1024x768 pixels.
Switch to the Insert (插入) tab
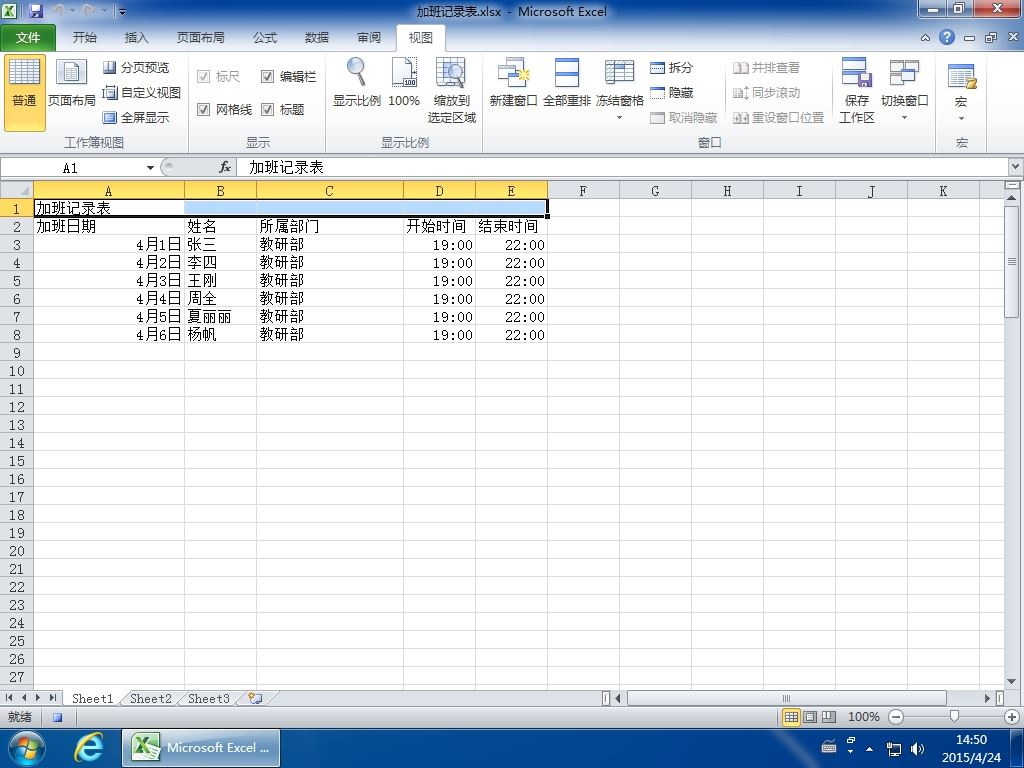[136, 38]
